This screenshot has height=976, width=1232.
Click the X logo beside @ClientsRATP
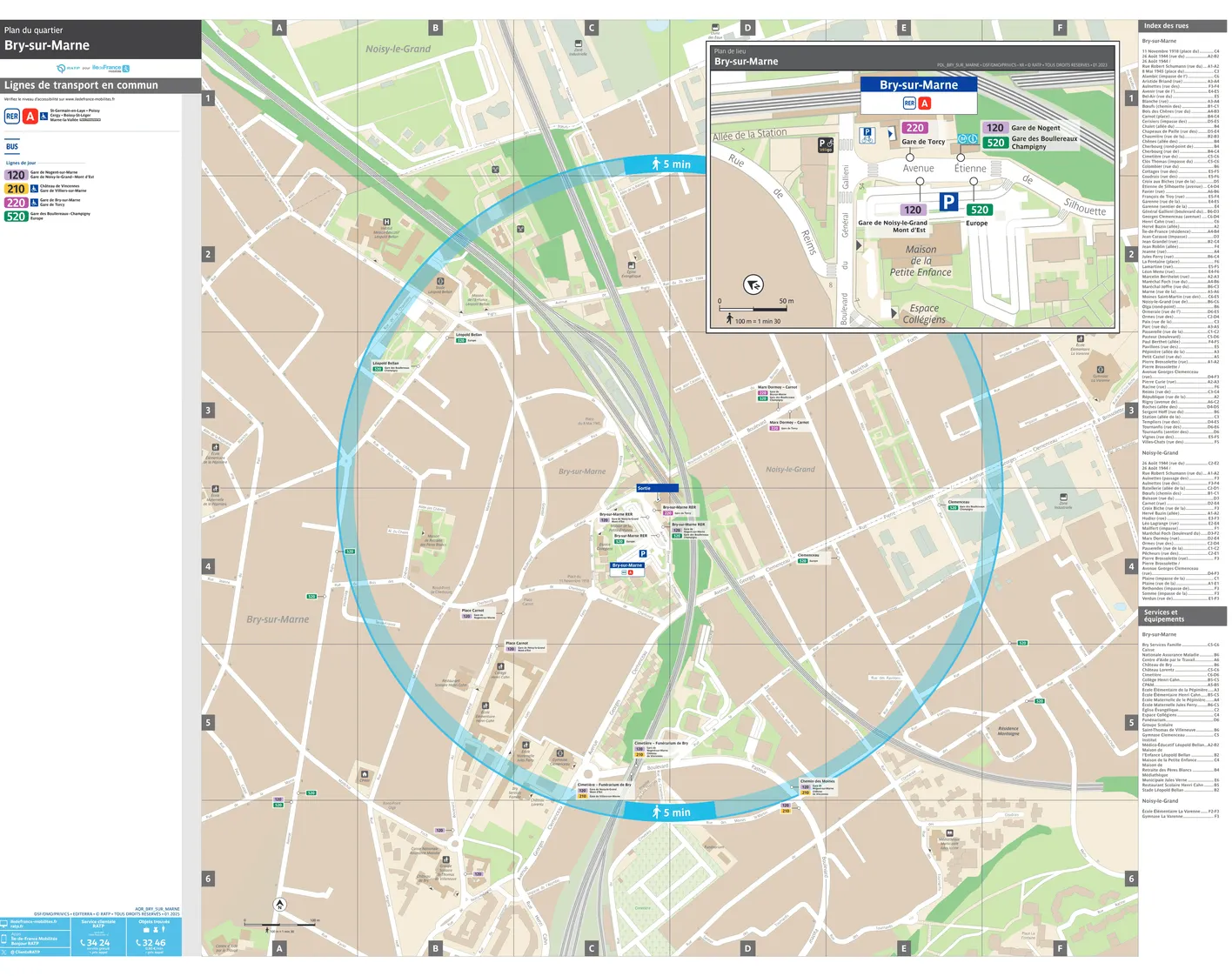click(4, 952)
